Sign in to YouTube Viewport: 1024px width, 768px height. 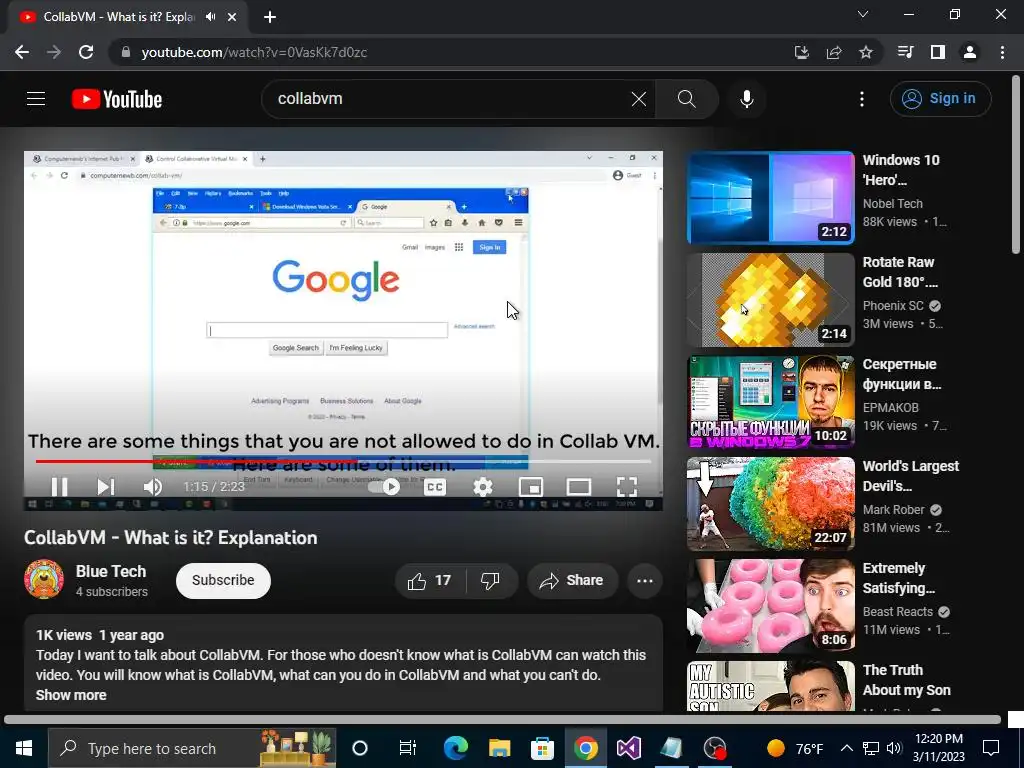pos(940,99)
